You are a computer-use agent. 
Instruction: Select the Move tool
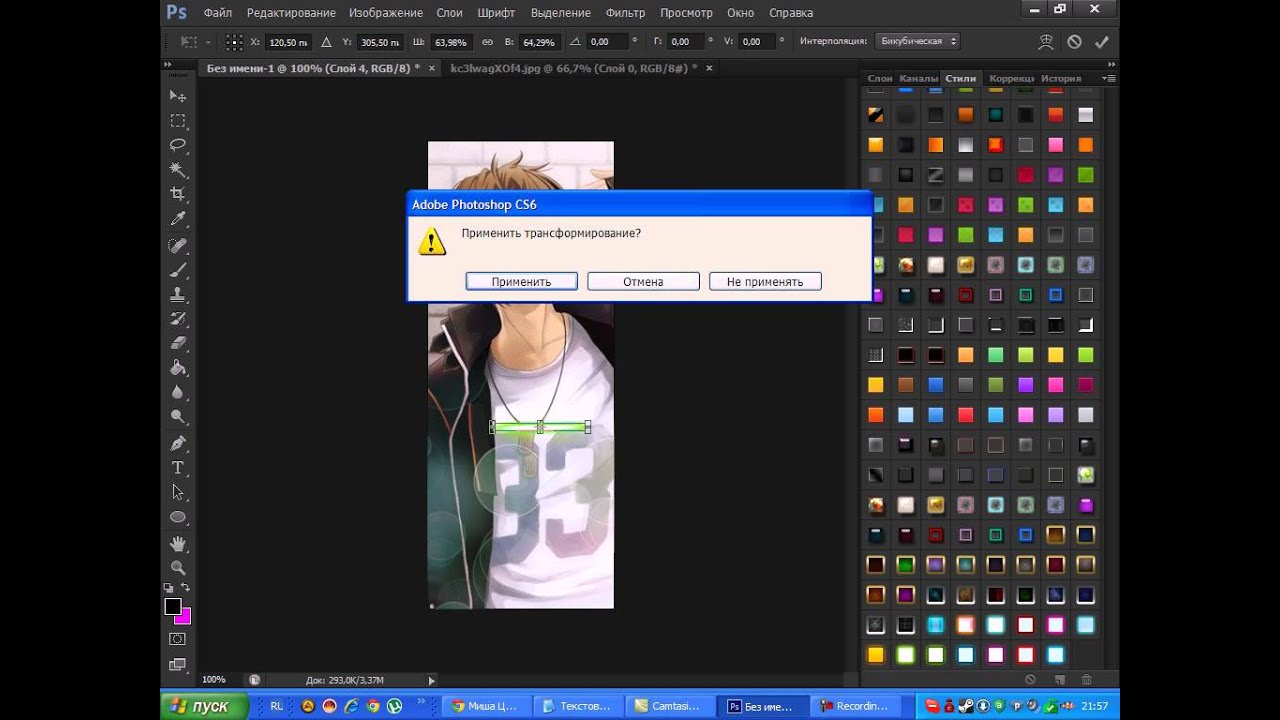point(178,96)
